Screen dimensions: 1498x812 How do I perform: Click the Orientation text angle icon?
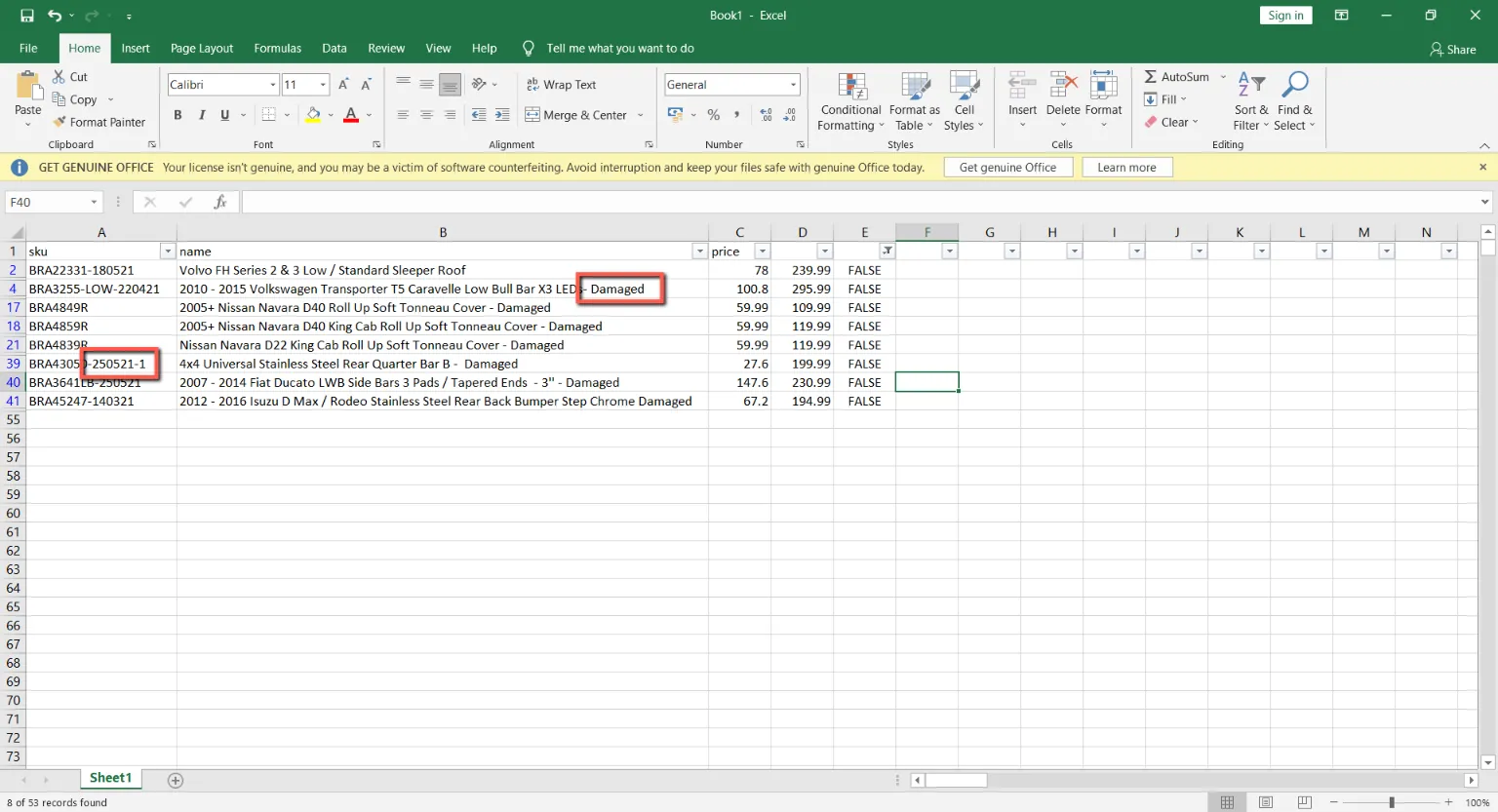pos(479,85)
